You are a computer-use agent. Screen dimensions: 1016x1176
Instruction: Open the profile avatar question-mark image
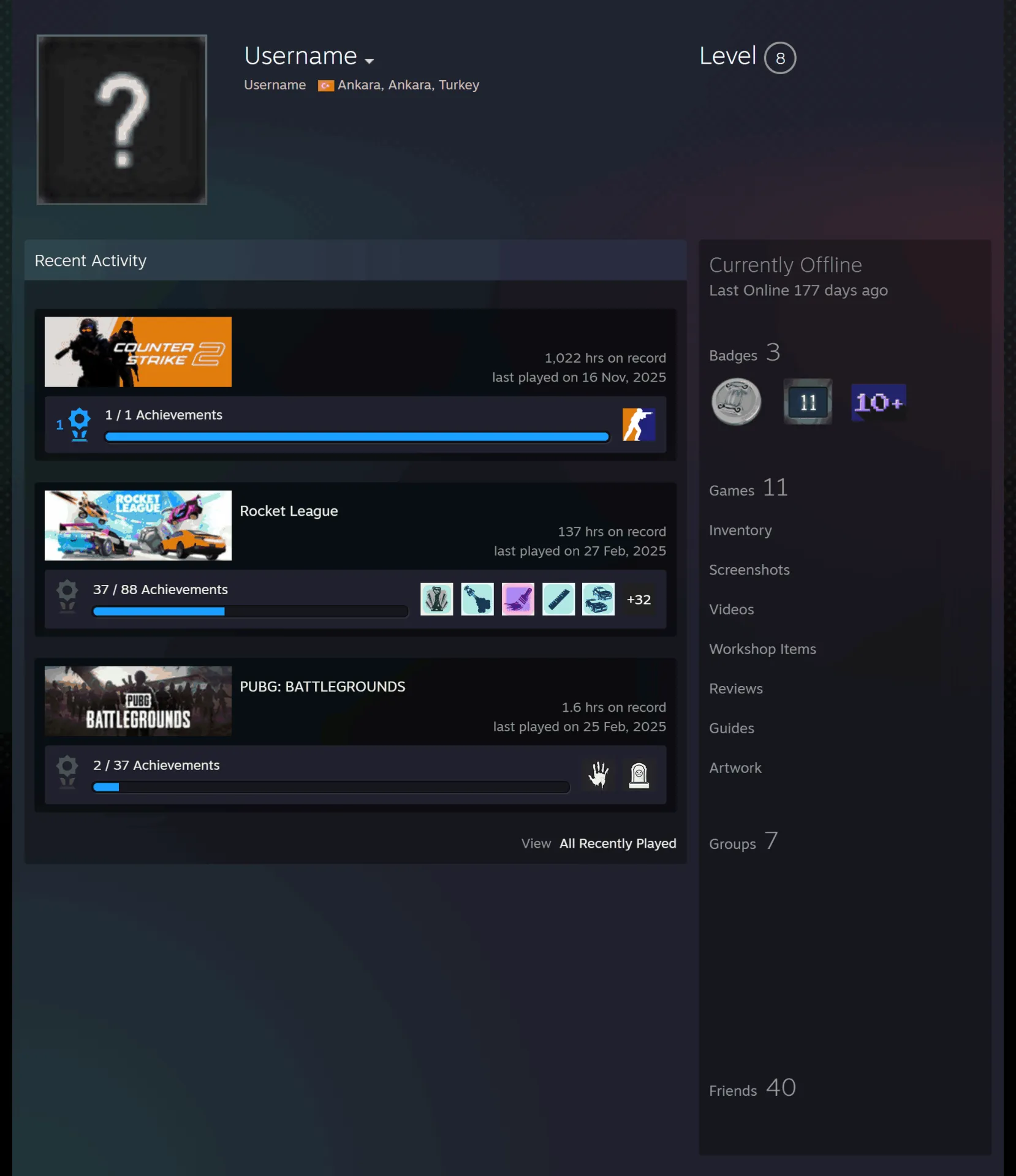(x=122, y=119)
